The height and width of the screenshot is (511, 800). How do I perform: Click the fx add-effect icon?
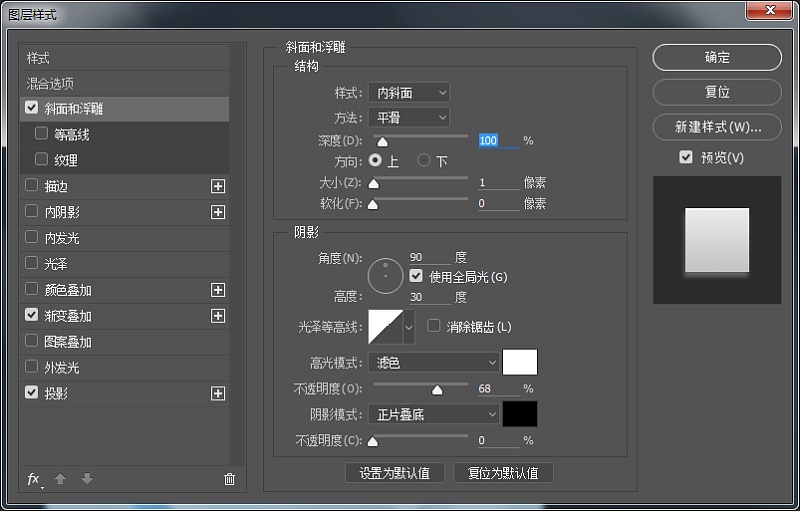pos(34,479)
